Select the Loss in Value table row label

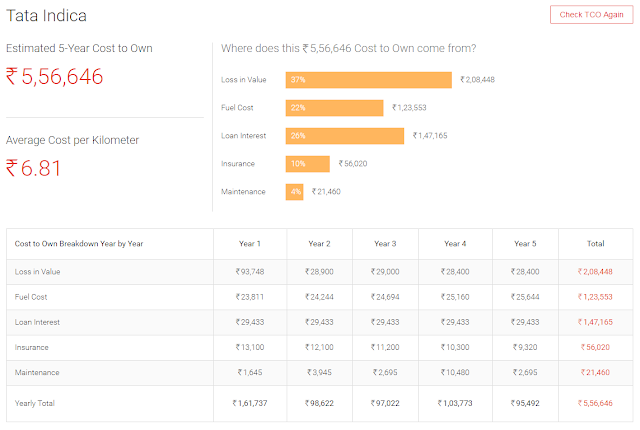point(38,272)
